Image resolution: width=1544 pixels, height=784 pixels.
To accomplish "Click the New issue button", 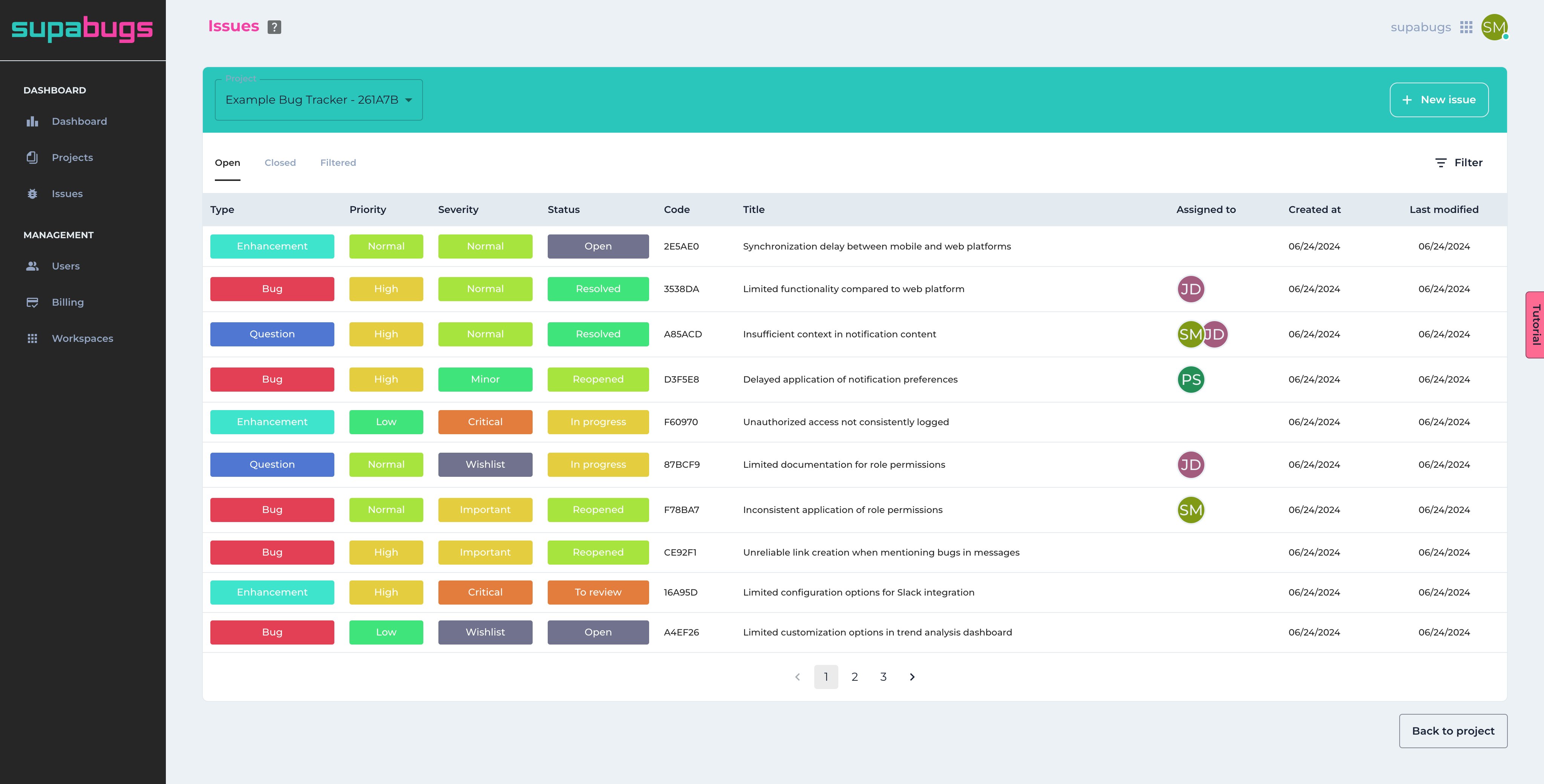I will point(1438,100).
